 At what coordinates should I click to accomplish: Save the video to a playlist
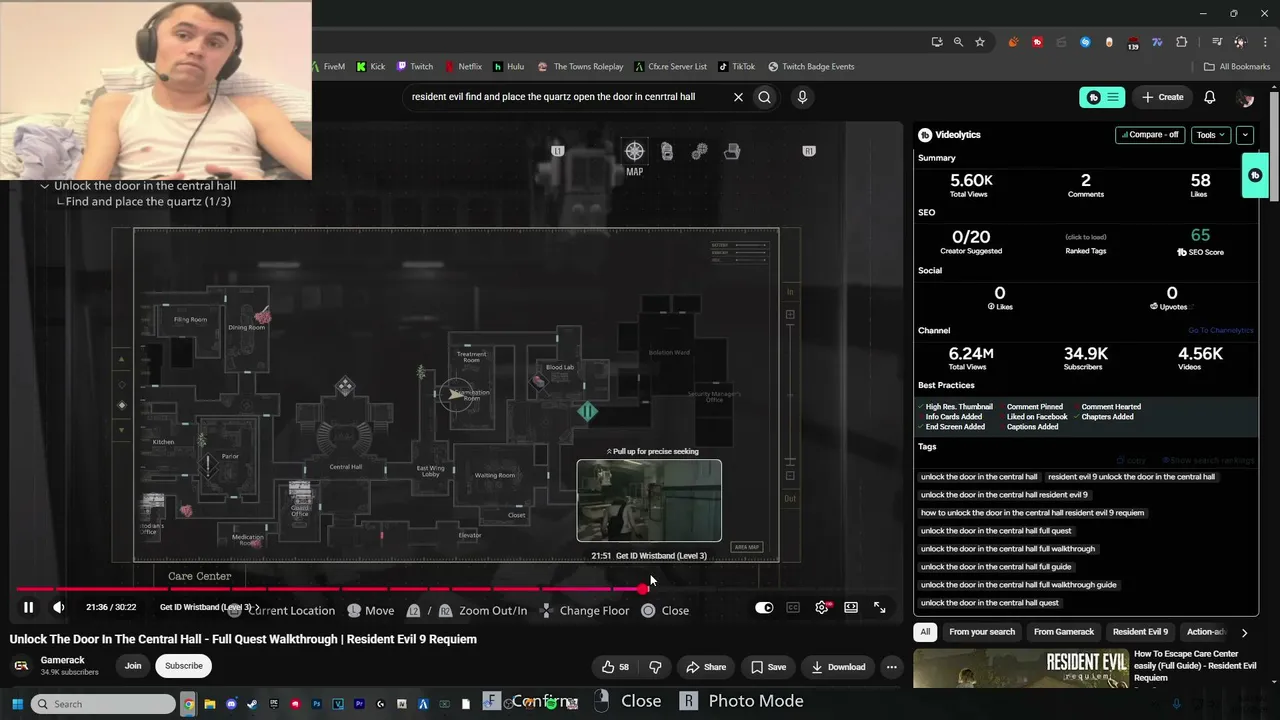[x=768, y=667]
